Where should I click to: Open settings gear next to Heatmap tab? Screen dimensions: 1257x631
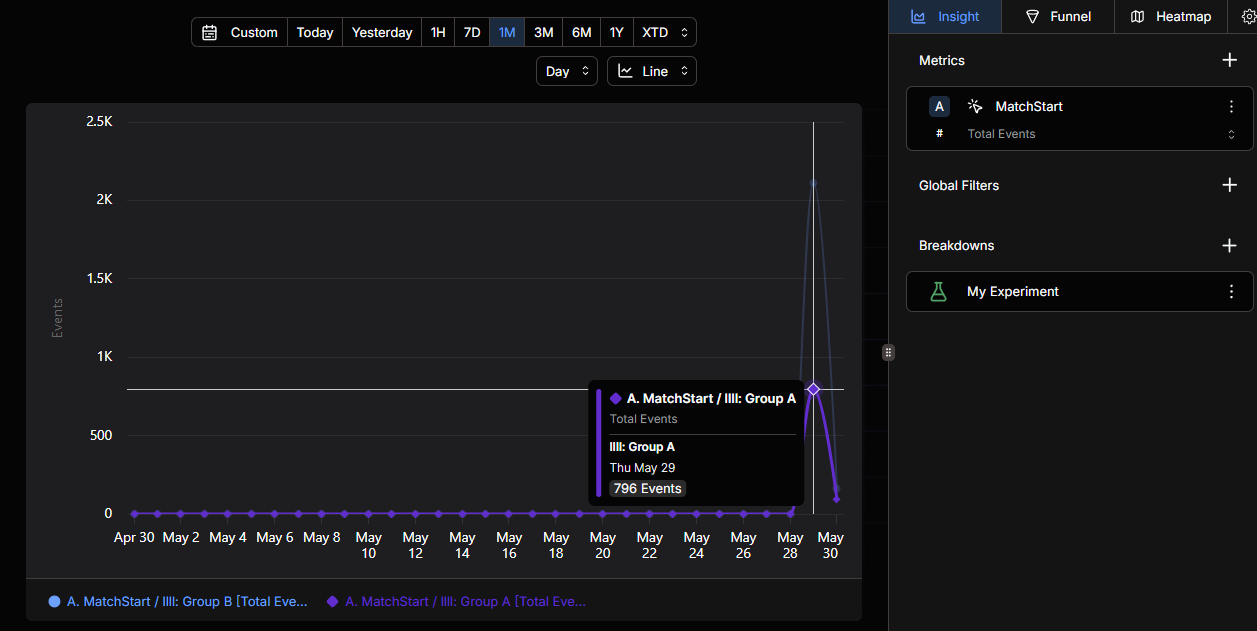point(1247,16)
